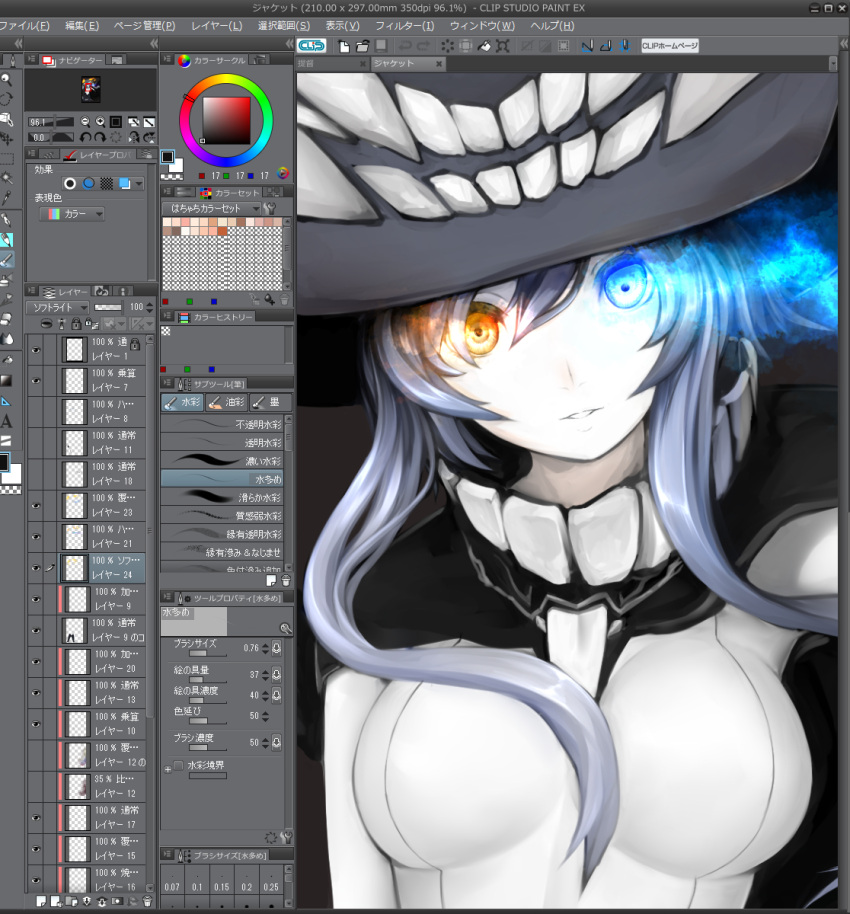Choose the 濃い水彩 brush
Viewport: 850px width, 914px height.
[222, 460]
